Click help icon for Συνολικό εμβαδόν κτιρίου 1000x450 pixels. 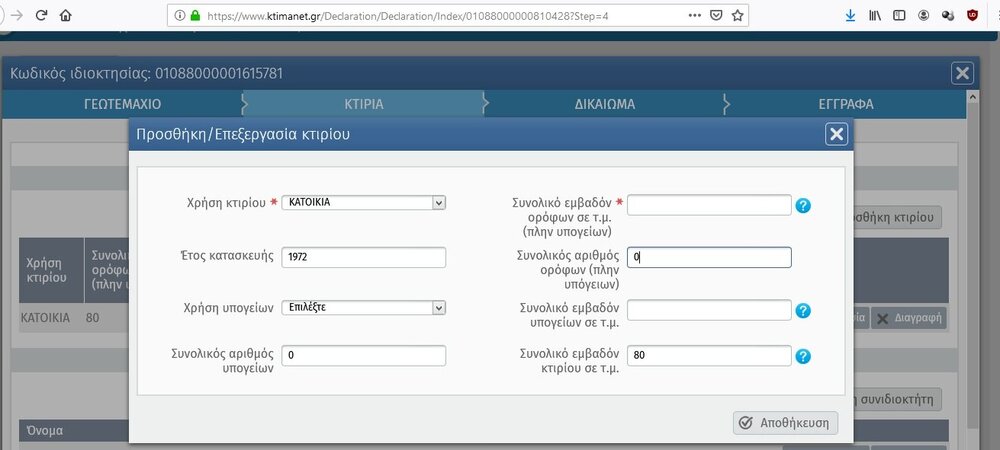802,357
